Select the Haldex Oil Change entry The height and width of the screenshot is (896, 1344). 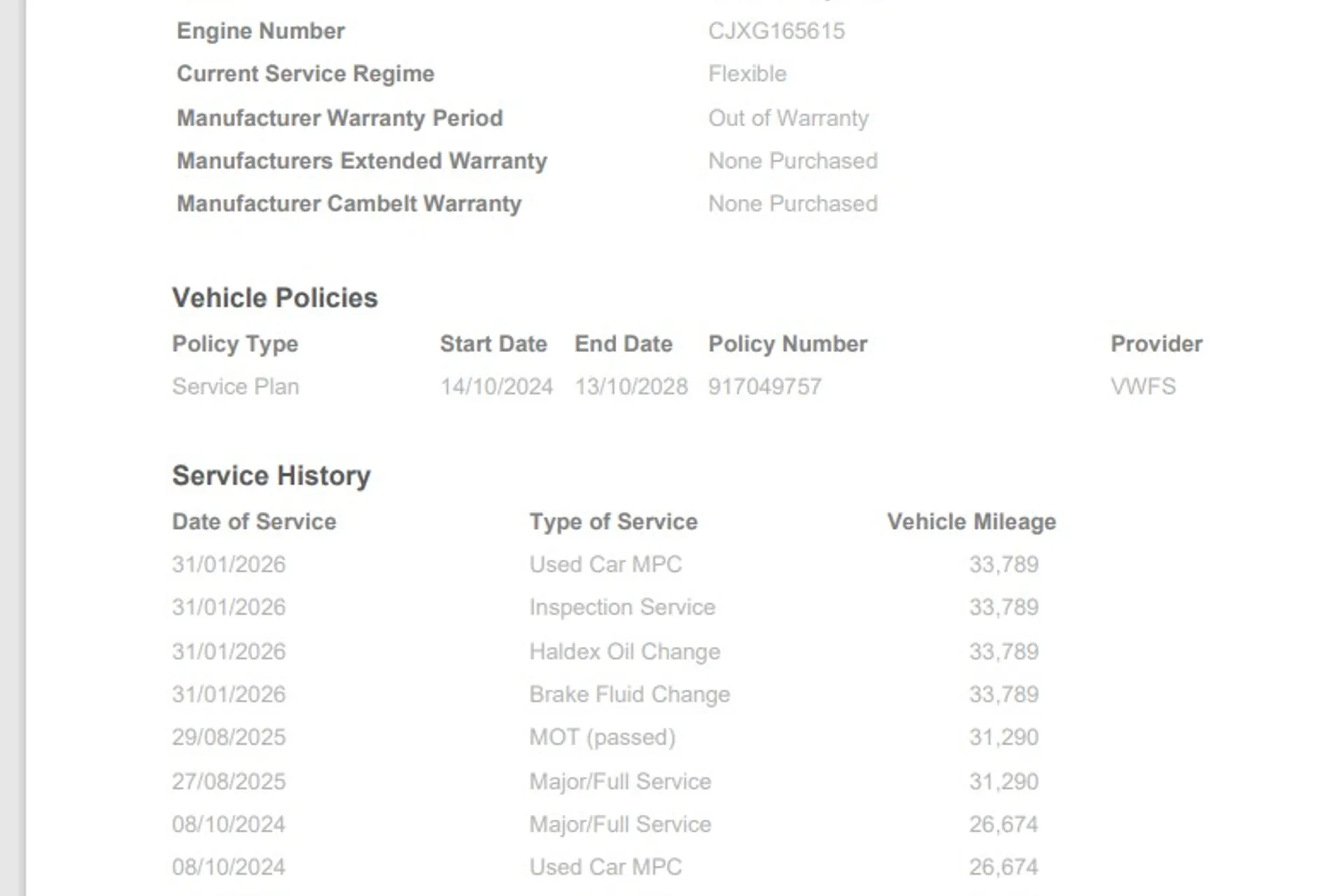pyautogui.click(x=624, y=652)
